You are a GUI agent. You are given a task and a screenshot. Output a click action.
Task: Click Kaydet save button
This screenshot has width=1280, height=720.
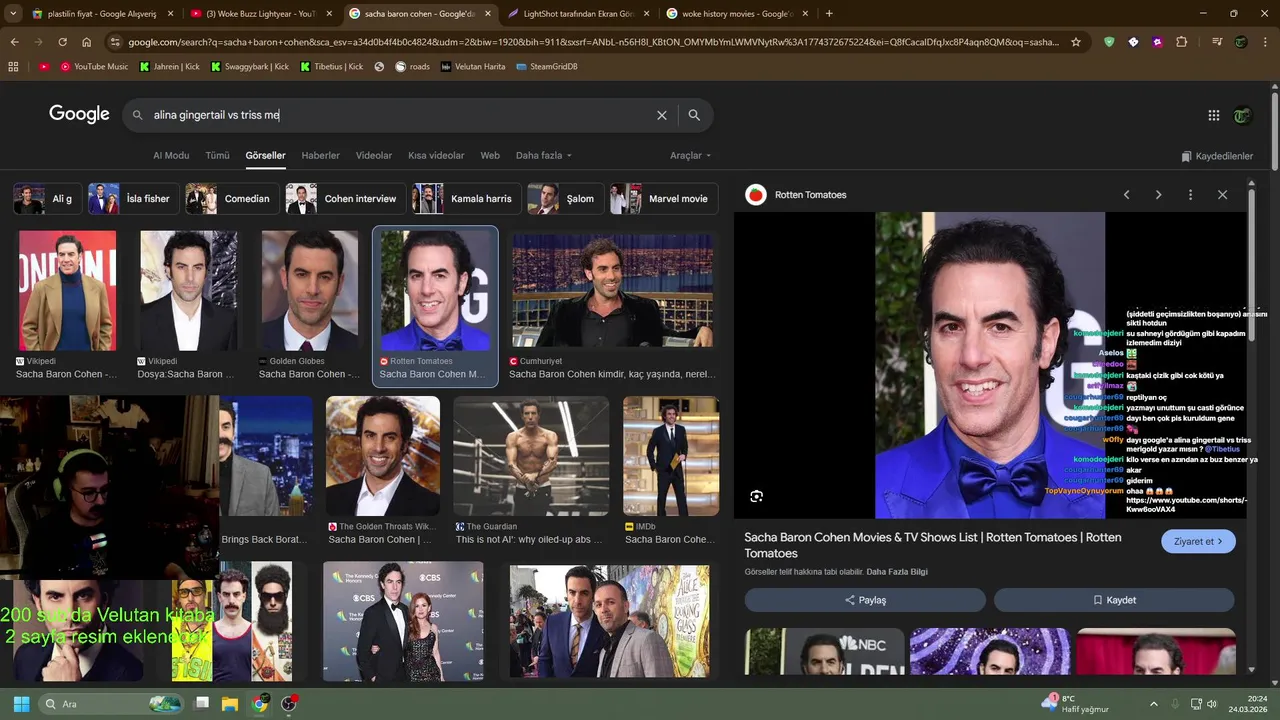1114,600
